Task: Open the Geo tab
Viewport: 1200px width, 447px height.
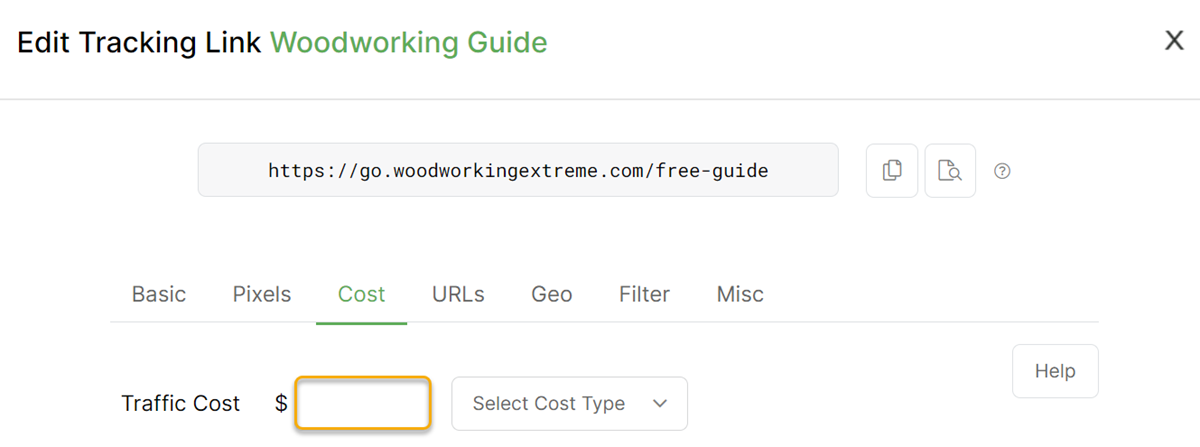Action: coord(551,294)
